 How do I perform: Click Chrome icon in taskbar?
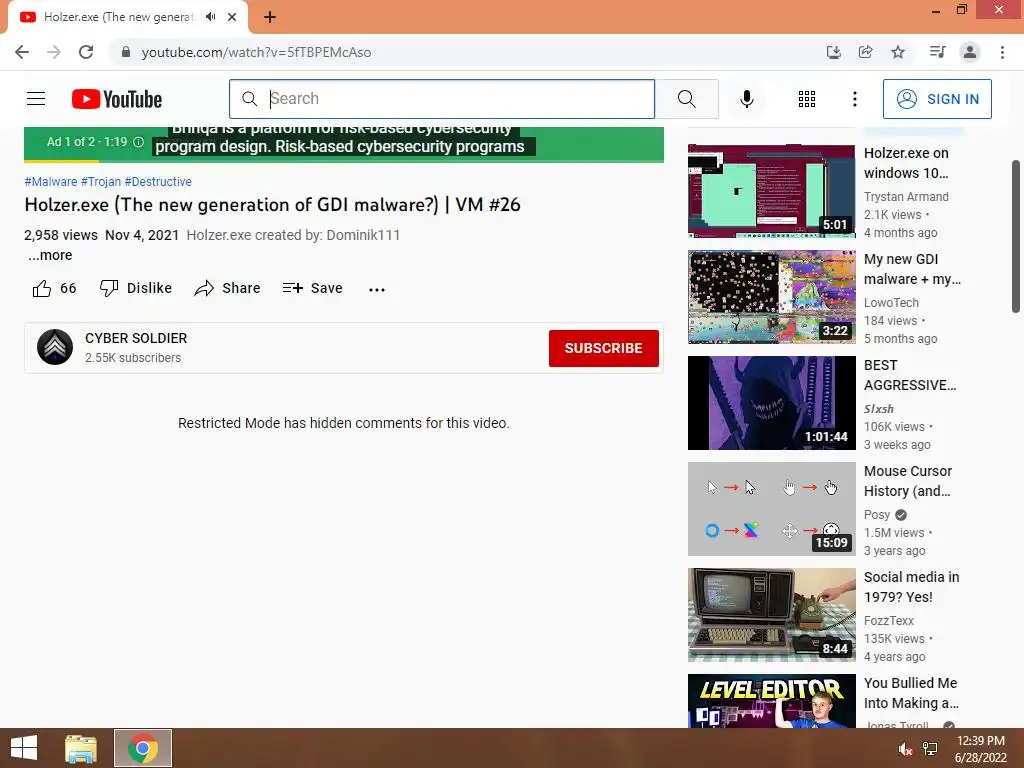coord(143,748)
